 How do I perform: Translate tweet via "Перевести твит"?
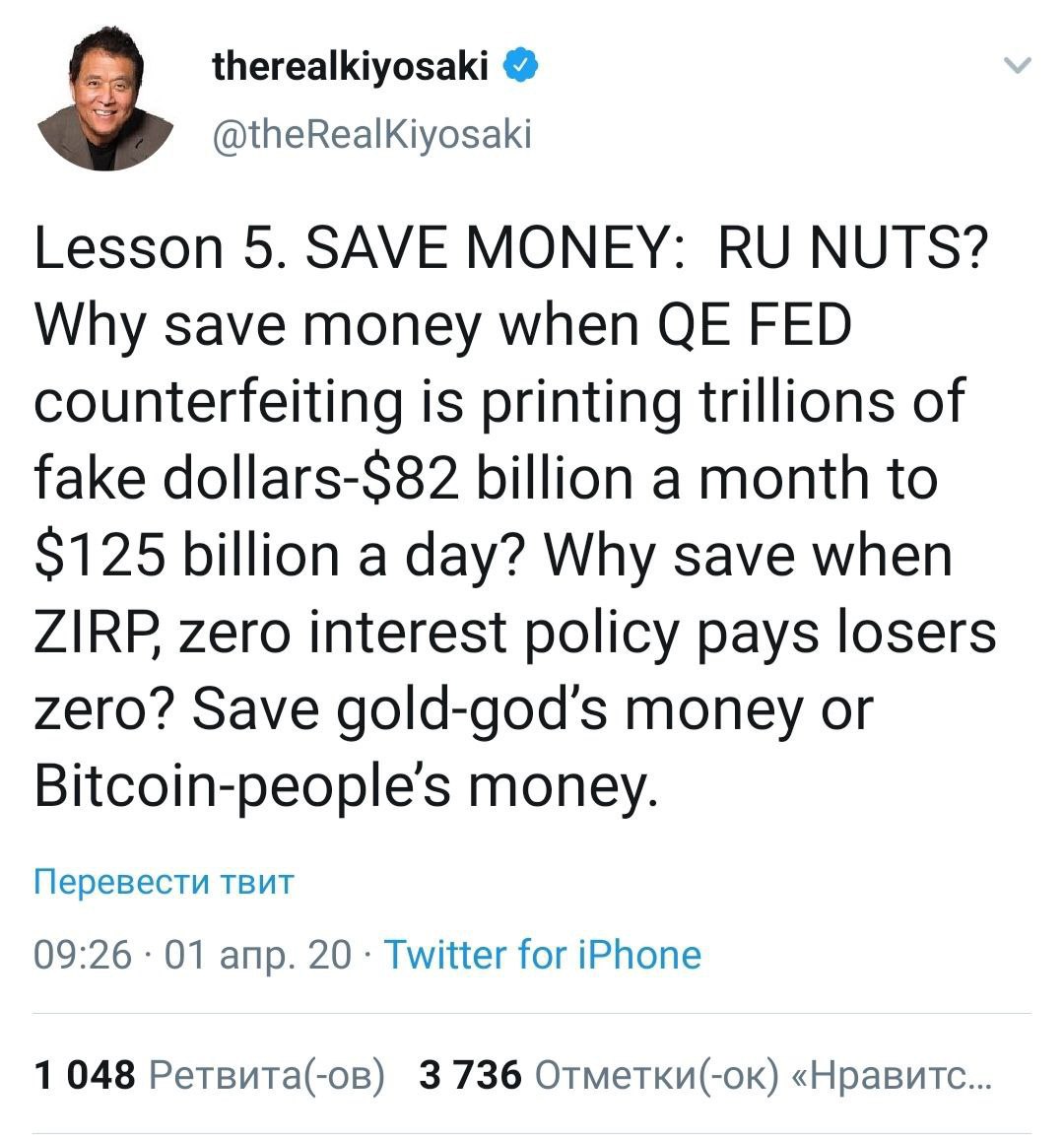tap(164, 880)
